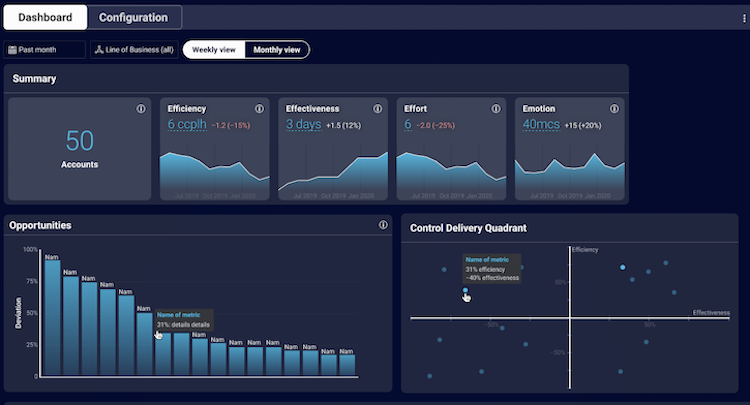Click the Deviation axis label
This screenshot has width=750, height=405.
(19, 313)
